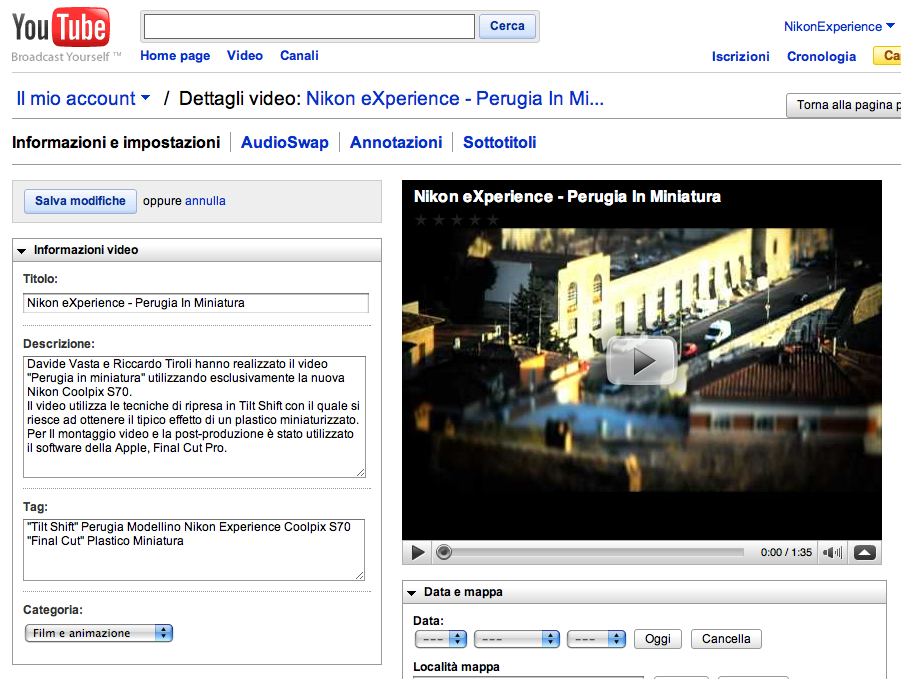Click the search input field
The height and width of the screenshot is (679, 901).
point(309,26)
